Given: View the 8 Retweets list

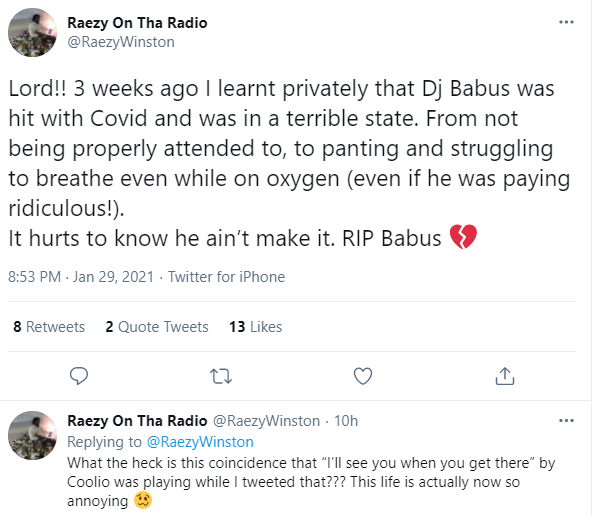Looking at the screenshot, I should [49, 327].
